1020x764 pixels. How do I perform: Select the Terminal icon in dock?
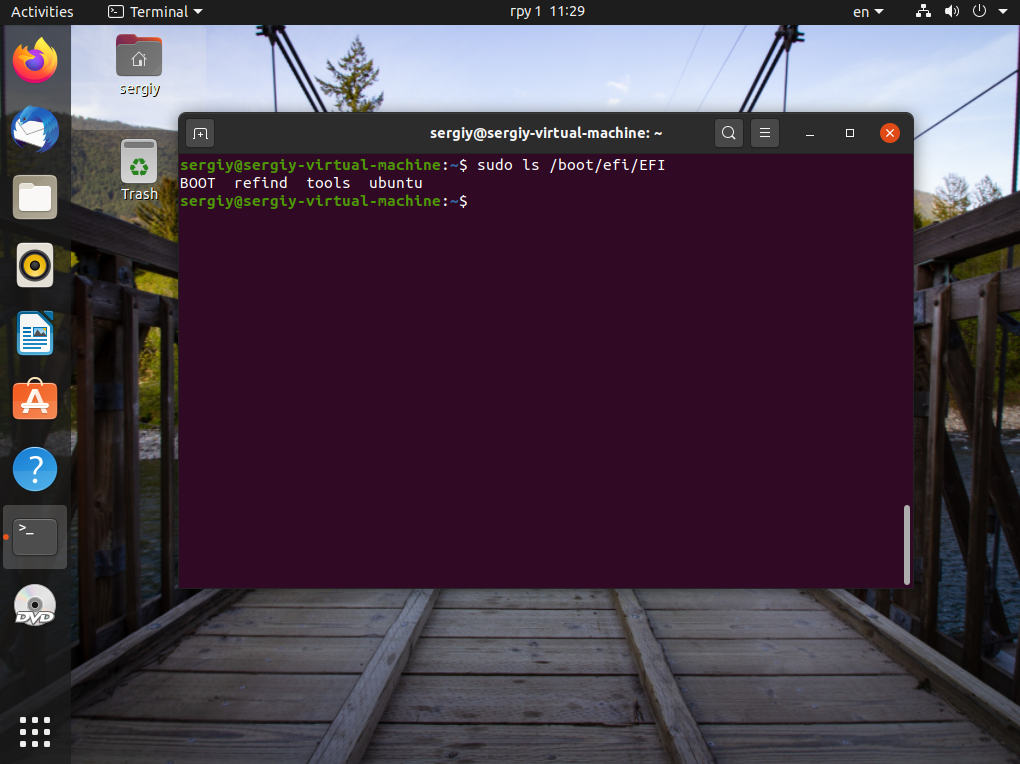tap(35, 537)
